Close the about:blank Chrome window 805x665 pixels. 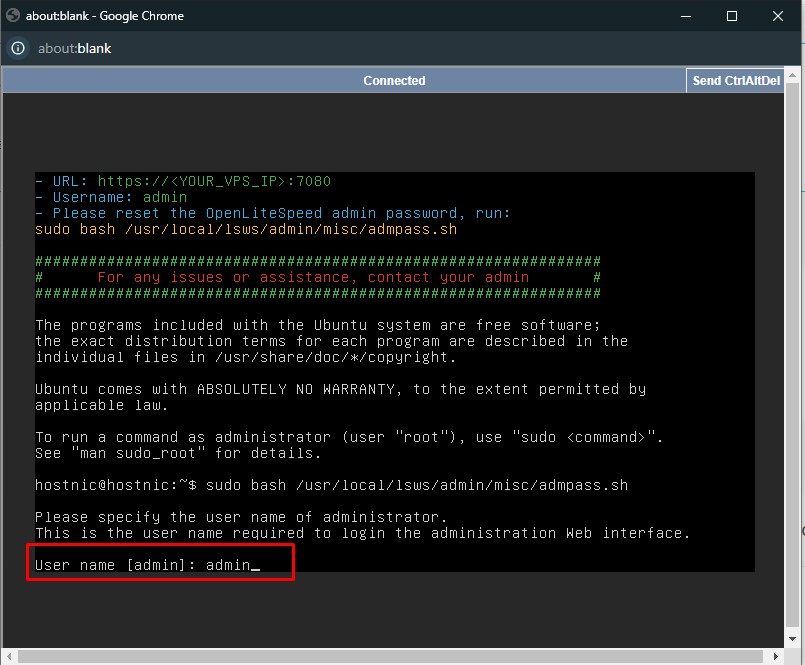(778, 16)
